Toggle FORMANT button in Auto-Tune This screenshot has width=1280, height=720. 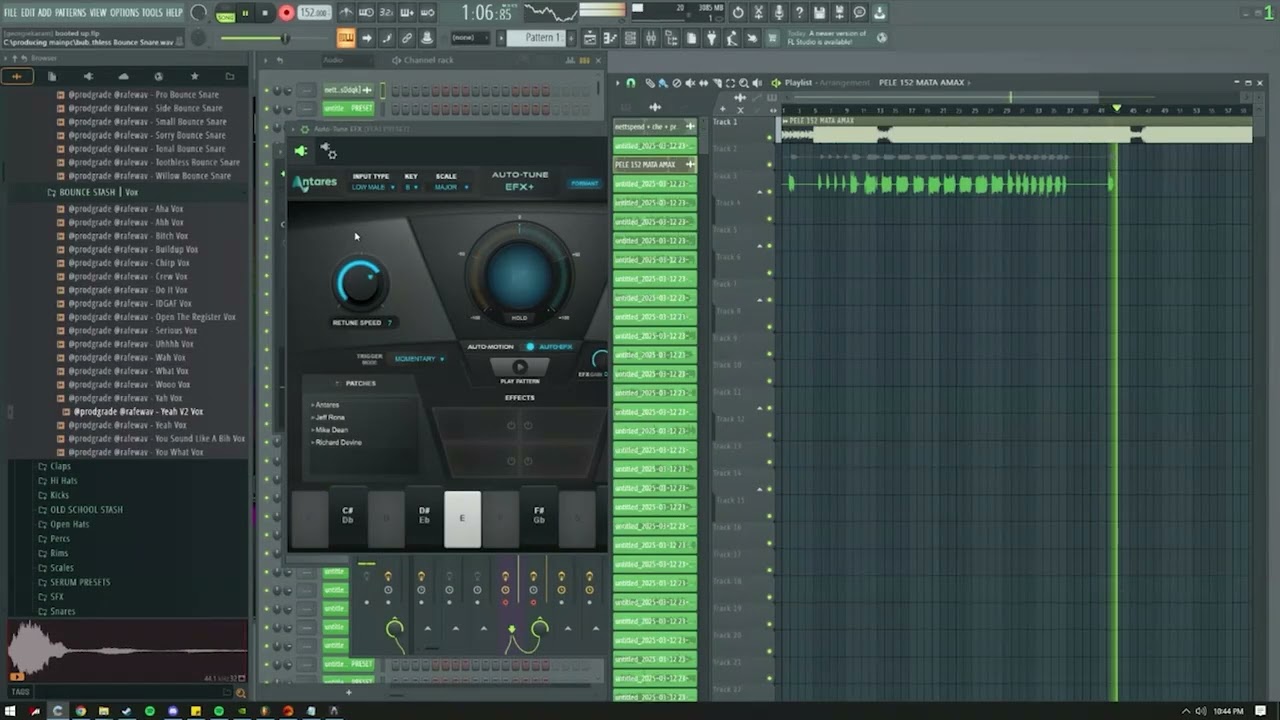tap(584, 183)
